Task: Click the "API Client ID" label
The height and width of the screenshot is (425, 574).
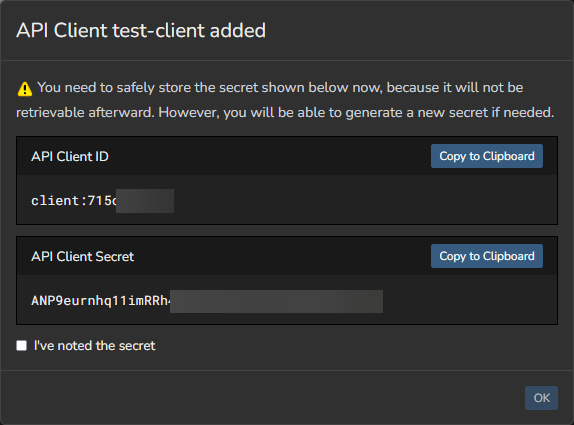Action: pos(70,157)
